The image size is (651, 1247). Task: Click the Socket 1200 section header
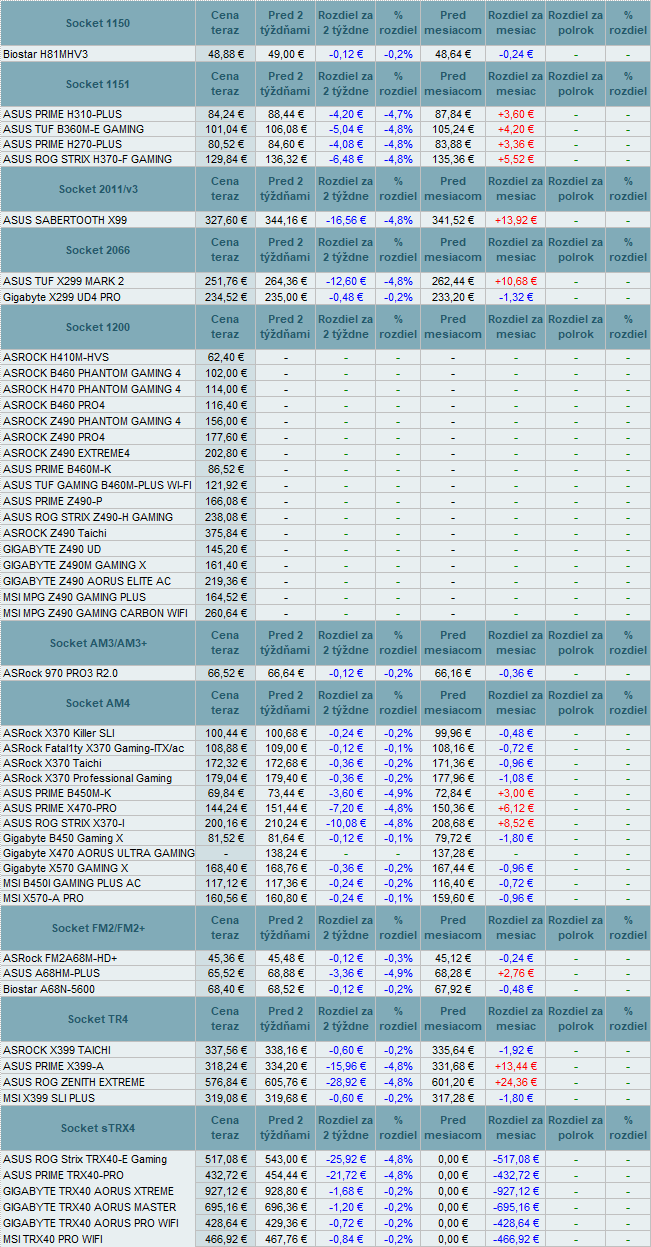97,327
